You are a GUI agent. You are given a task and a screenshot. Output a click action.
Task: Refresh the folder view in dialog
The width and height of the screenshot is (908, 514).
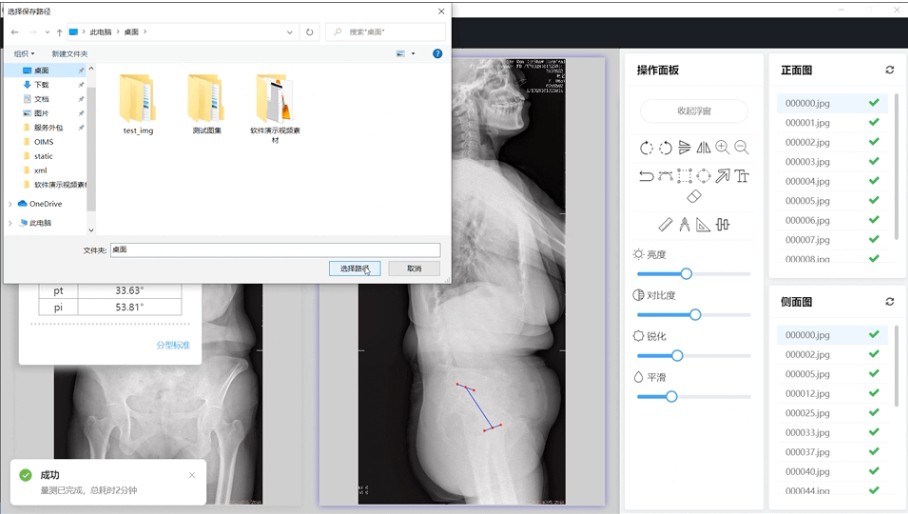pos(310,32)
